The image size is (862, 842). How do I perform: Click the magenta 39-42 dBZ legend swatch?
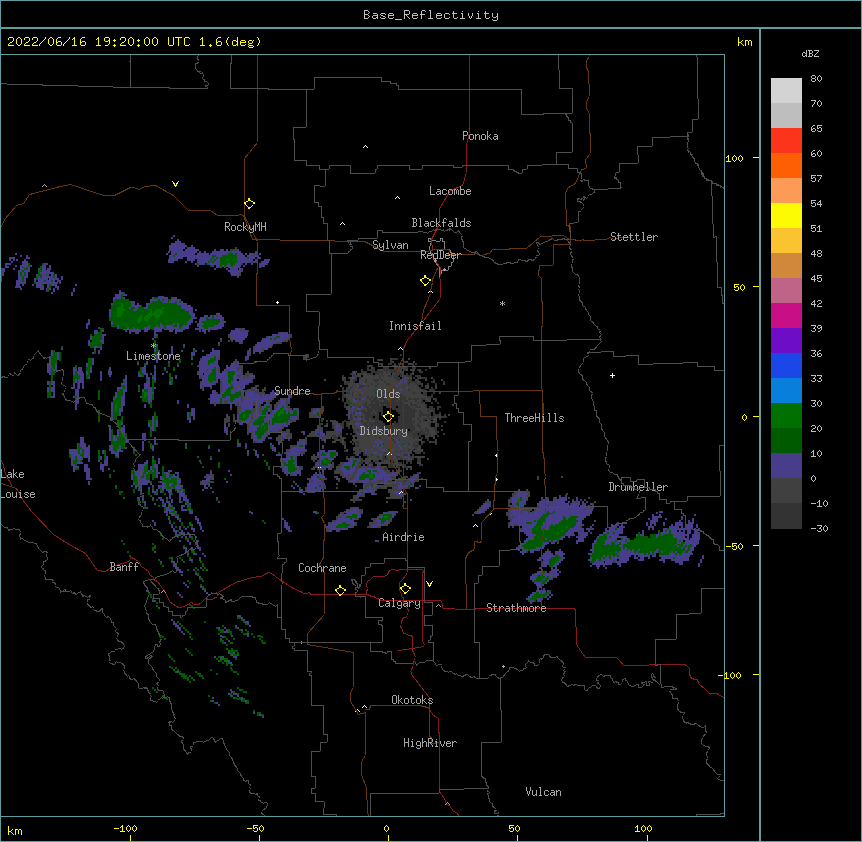coord(786,315)
